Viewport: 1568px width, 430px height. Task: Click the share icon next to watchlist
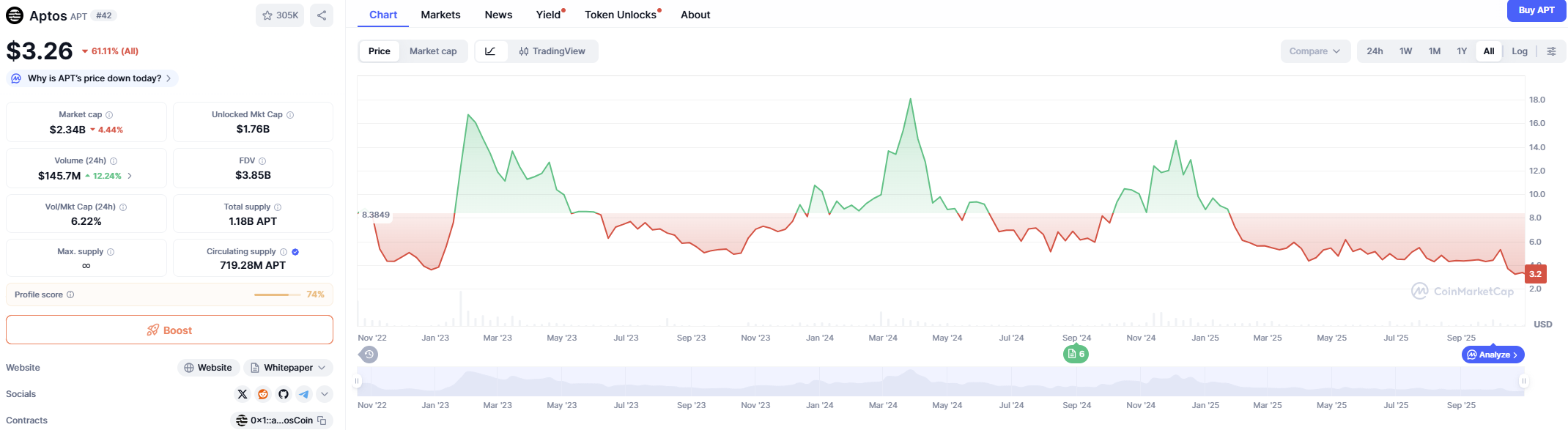[322, 15]
